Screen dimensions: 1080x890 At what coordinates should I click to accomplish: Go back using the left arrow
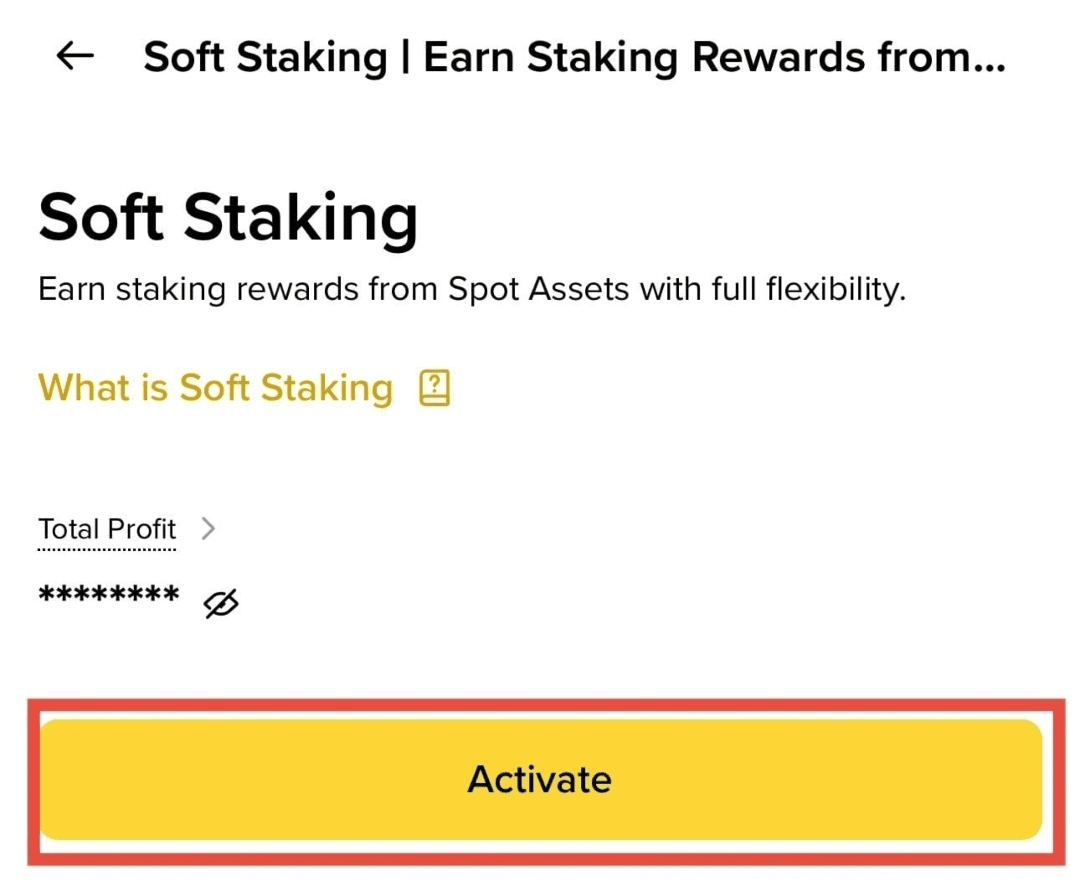74,56
